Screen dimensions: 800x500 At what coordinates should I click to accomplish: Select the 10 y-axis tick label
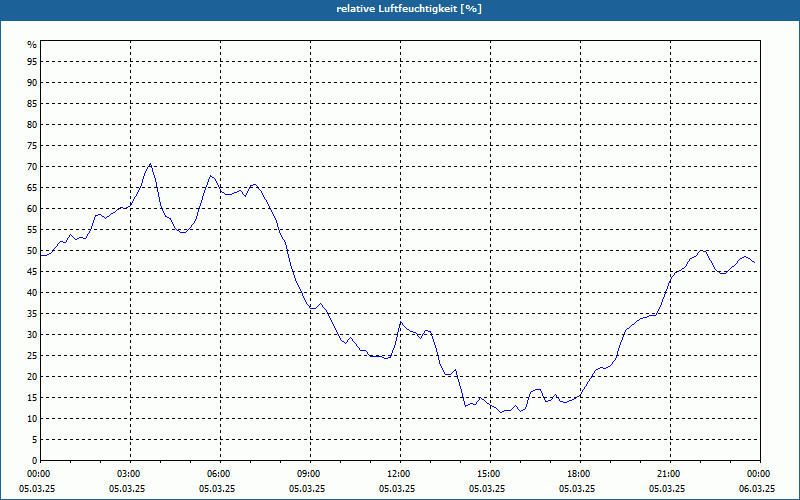32,419
